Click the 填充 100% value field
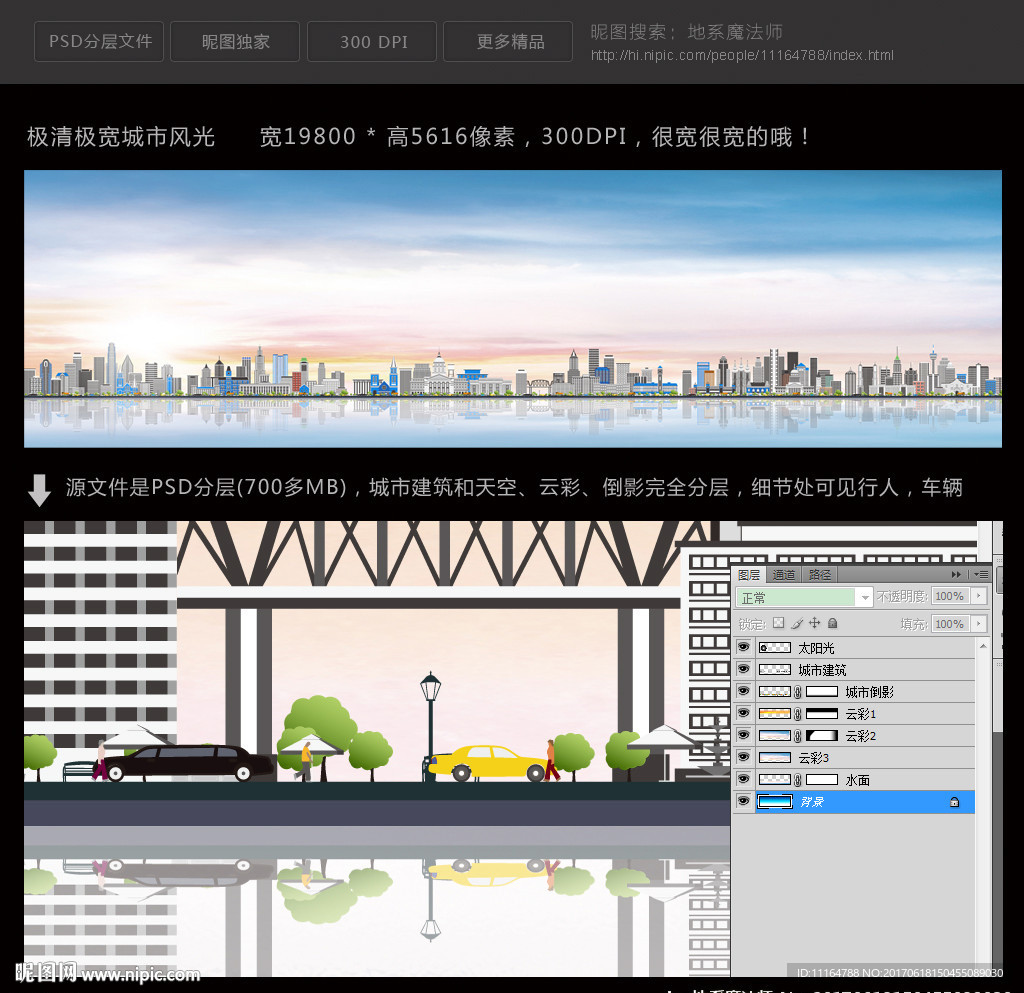Image resolution: width=1024 pixels, height=993 pixels. (x=952, y=623)
